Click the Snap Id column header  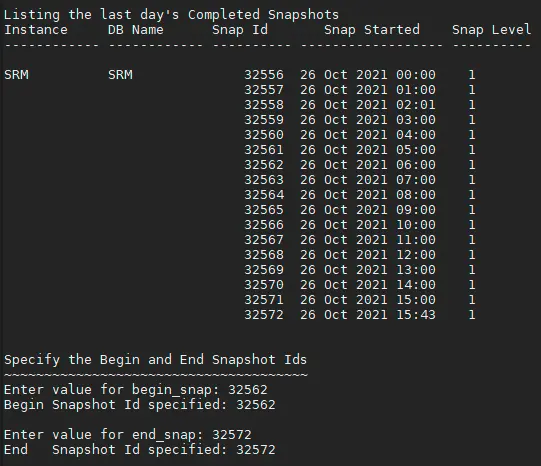point(240,30)
